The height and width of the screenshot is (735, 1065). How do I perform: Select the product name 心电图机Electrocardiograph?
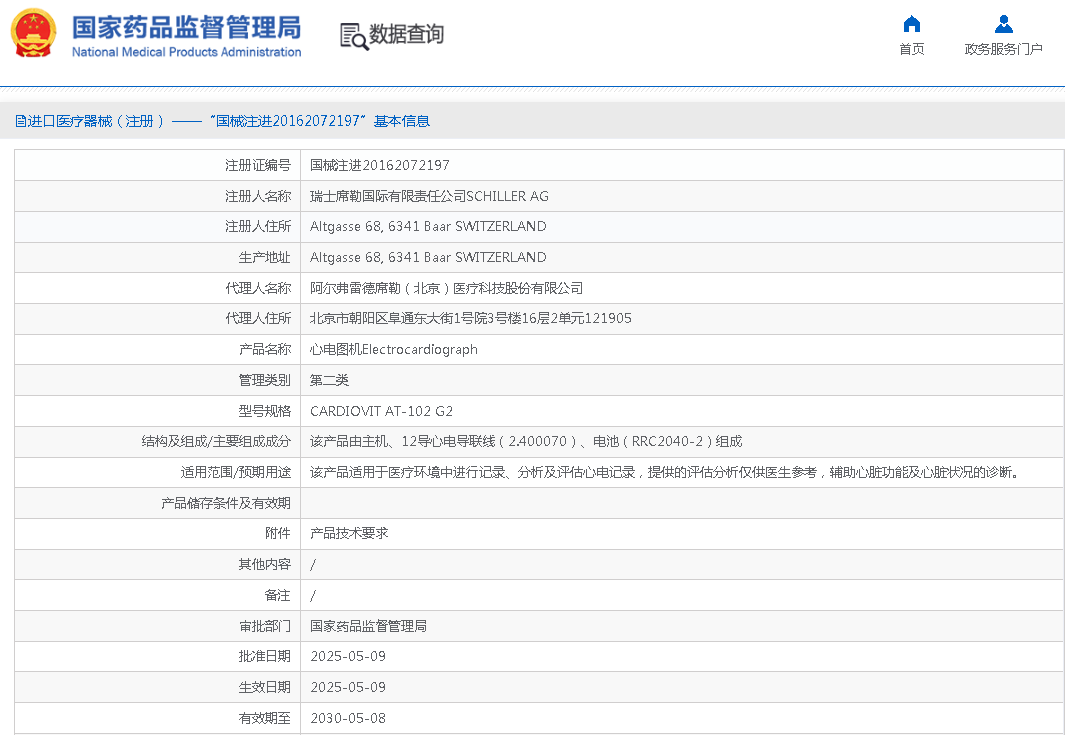coord(393,349)
